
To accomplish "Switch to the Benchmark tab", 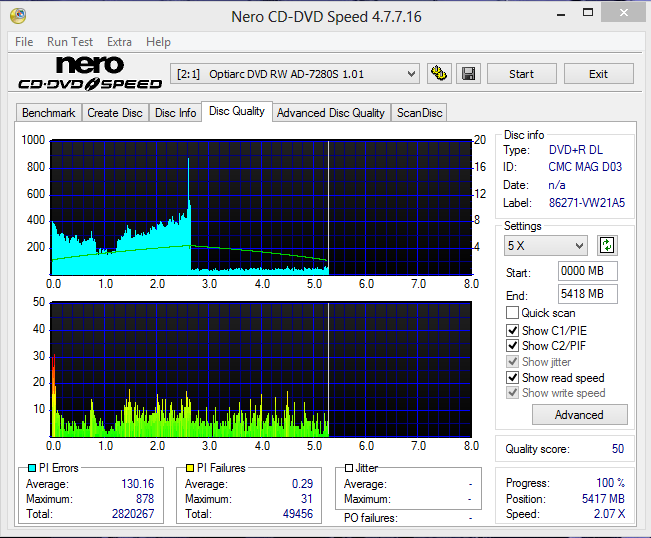I will (x=49, y=113).
